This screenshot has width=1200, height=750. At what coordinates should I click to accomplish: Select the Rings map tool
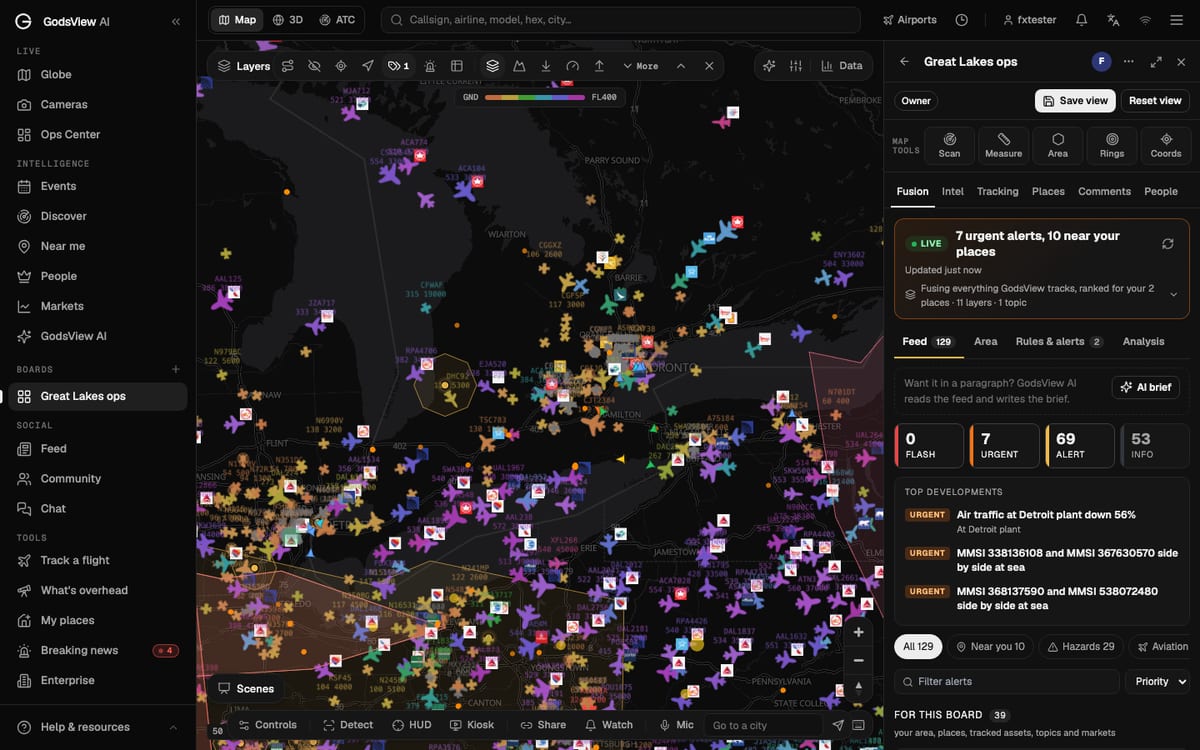pos(1112,145)
